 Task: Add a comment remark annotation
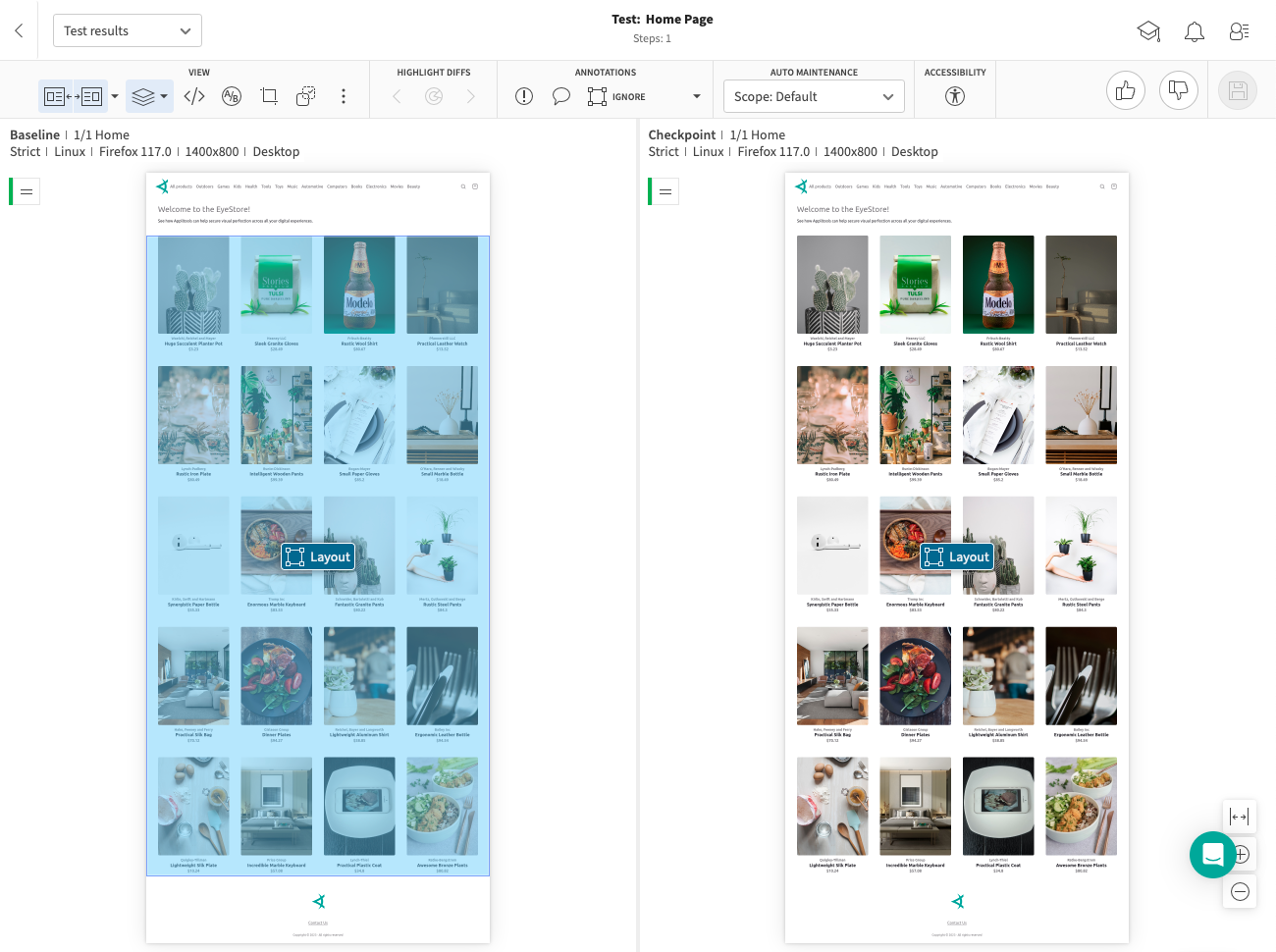[x=561, y=96]
